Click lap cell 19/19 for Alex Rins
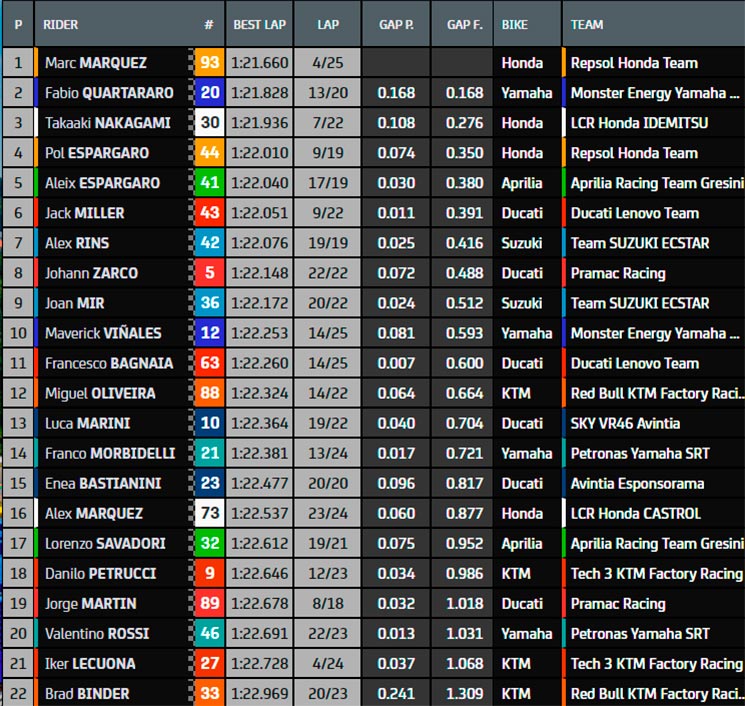Screen dimensions: 745x706 click(x=328, y=243)
